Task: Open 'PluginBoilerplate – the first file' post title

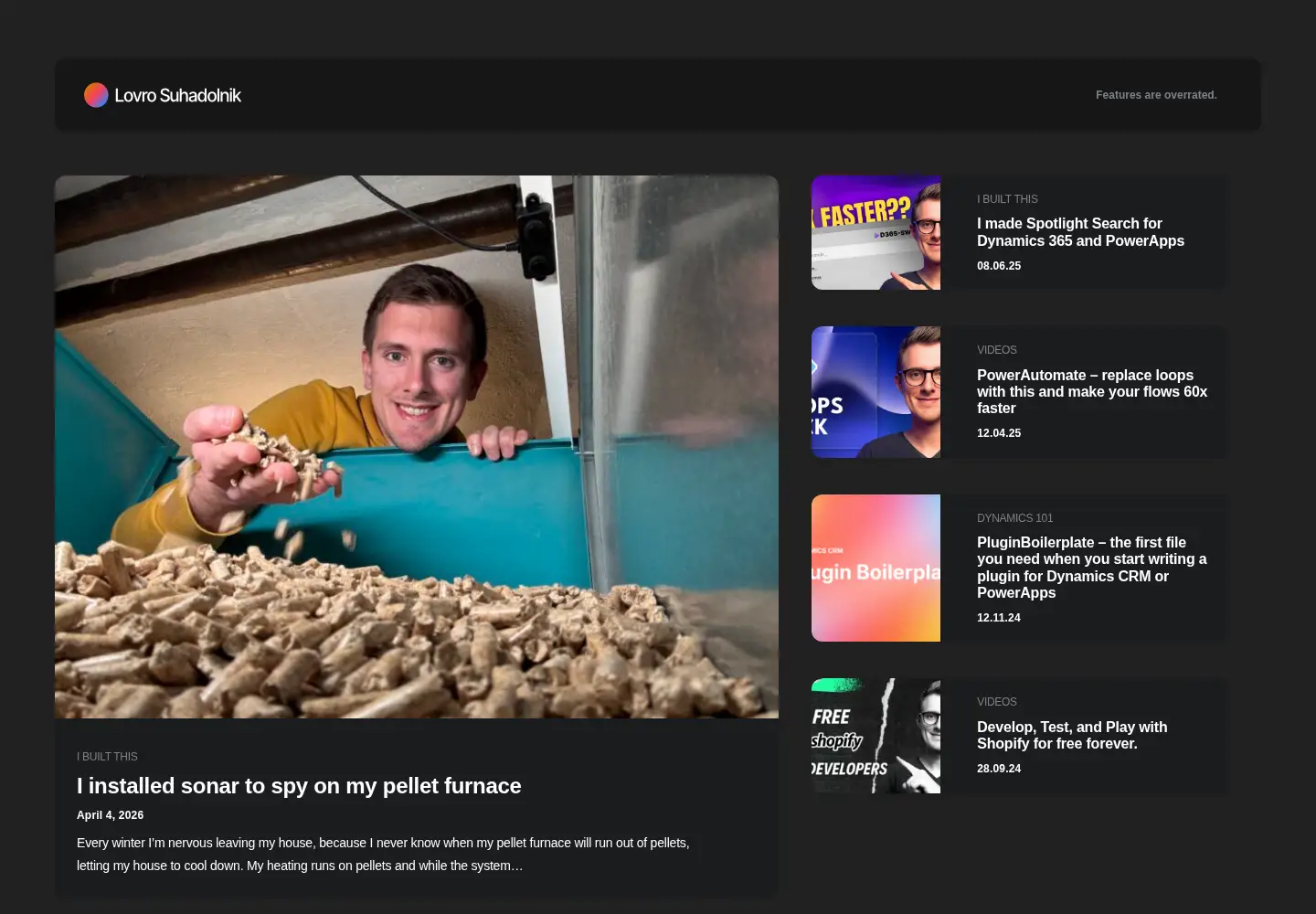Action: click(x=1092, y=568)
